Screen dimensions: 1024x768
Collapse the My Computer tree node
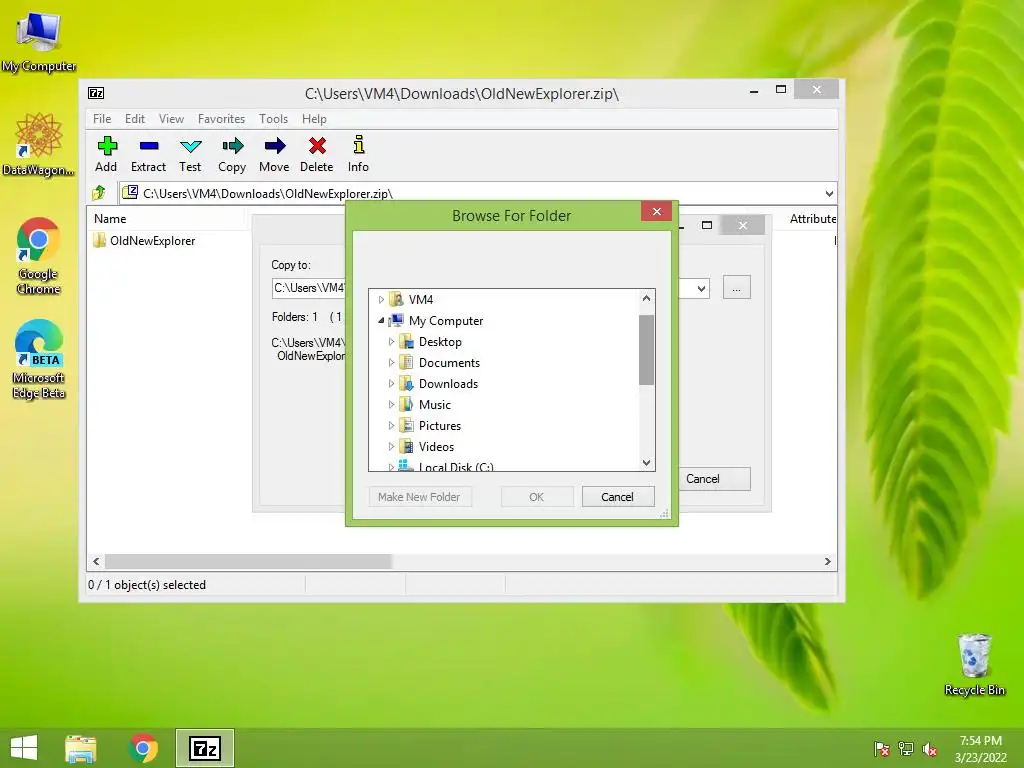pos(381,321)
